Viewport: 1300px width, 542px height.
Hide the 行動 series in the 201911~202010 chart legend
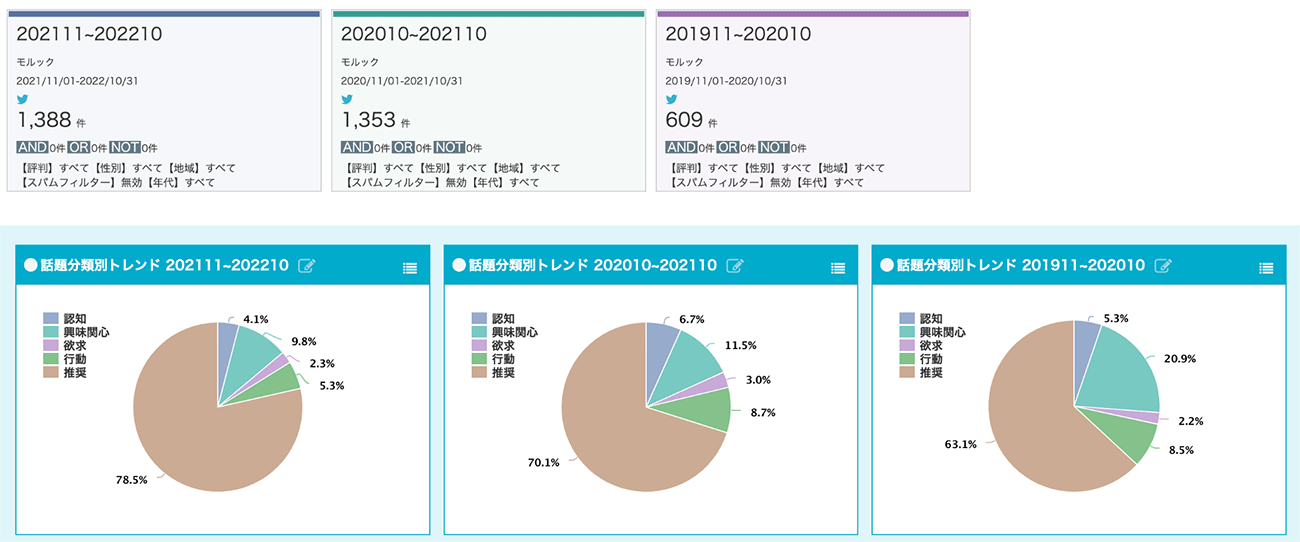tap(930, 358)
